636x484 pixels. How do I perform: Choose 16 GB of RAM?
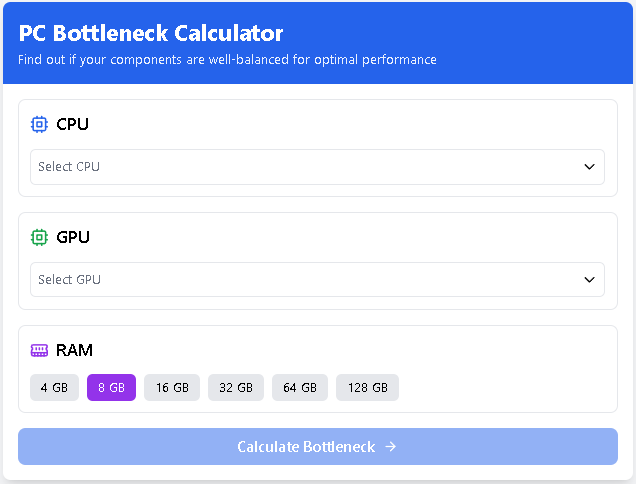point(172,387)
